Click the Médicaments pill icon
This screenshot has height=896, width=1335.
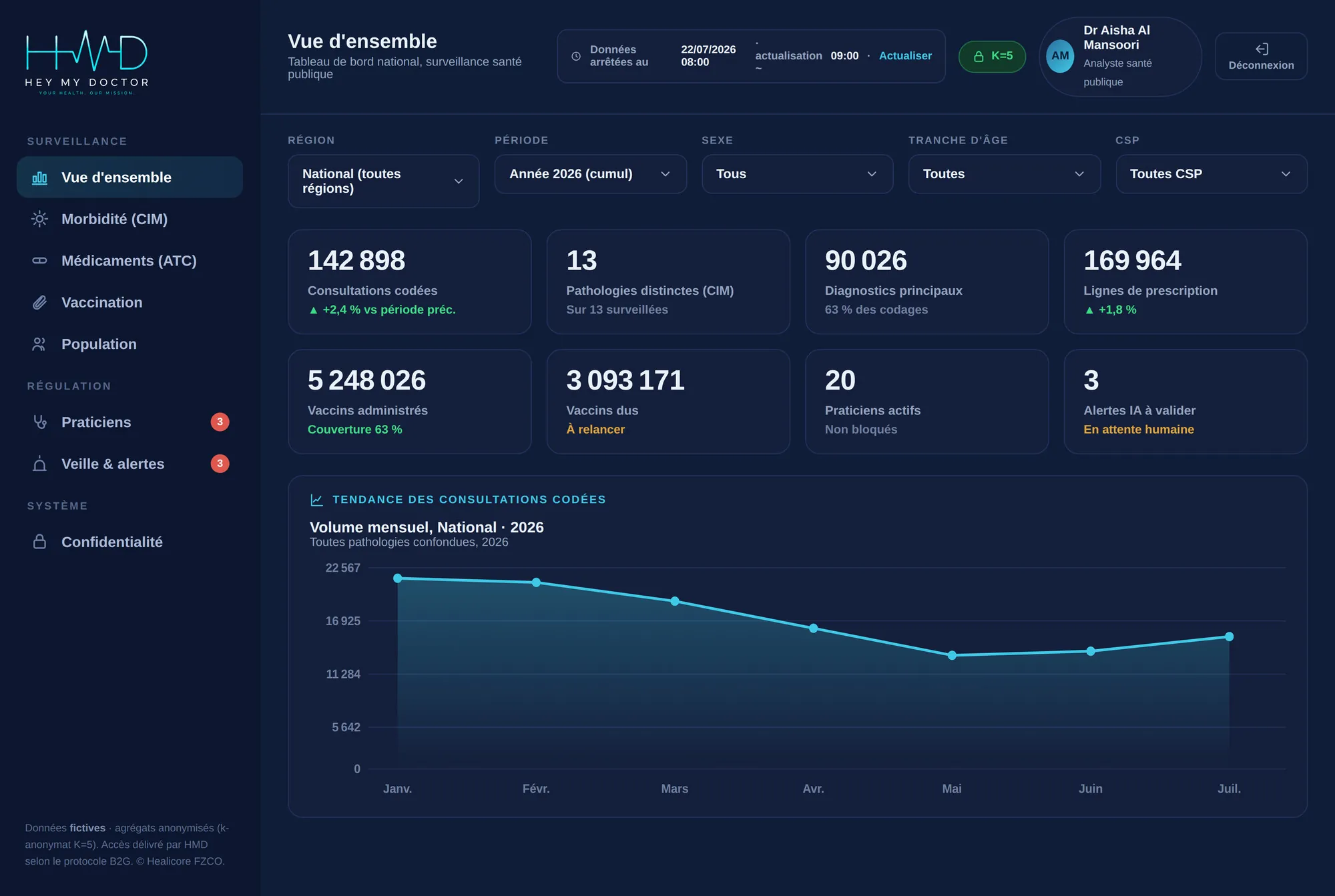pyautogui.click(x=39, y=261)
